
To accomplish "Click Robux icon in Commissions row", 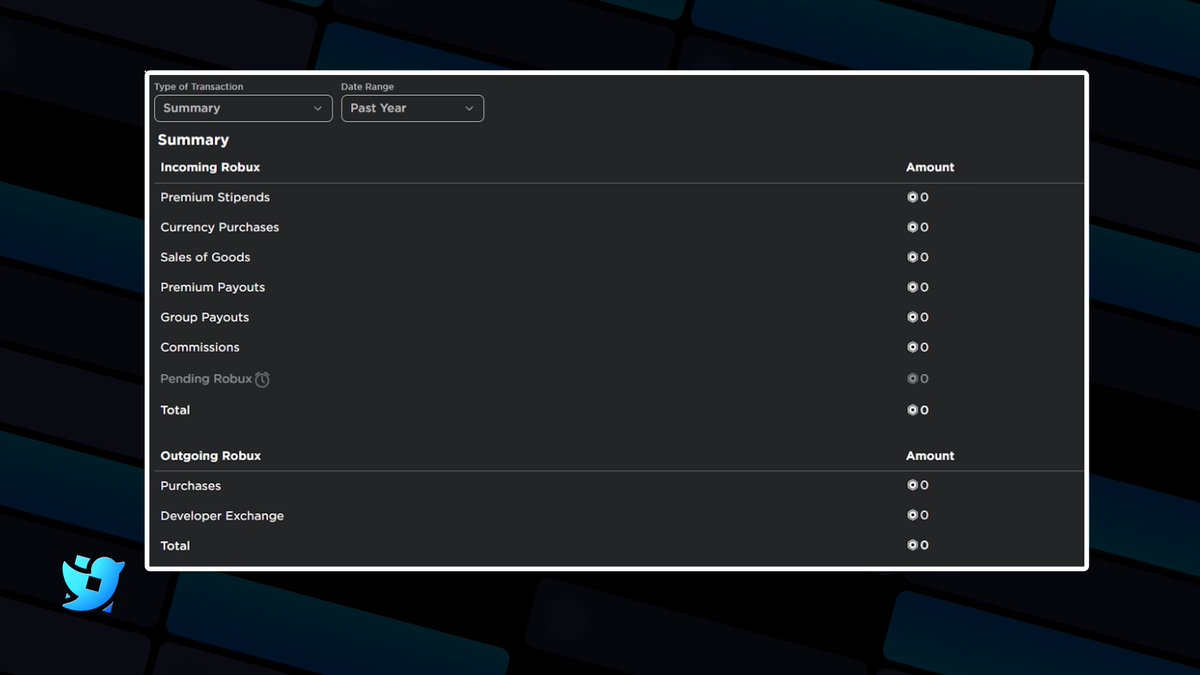I will (912, 347).
